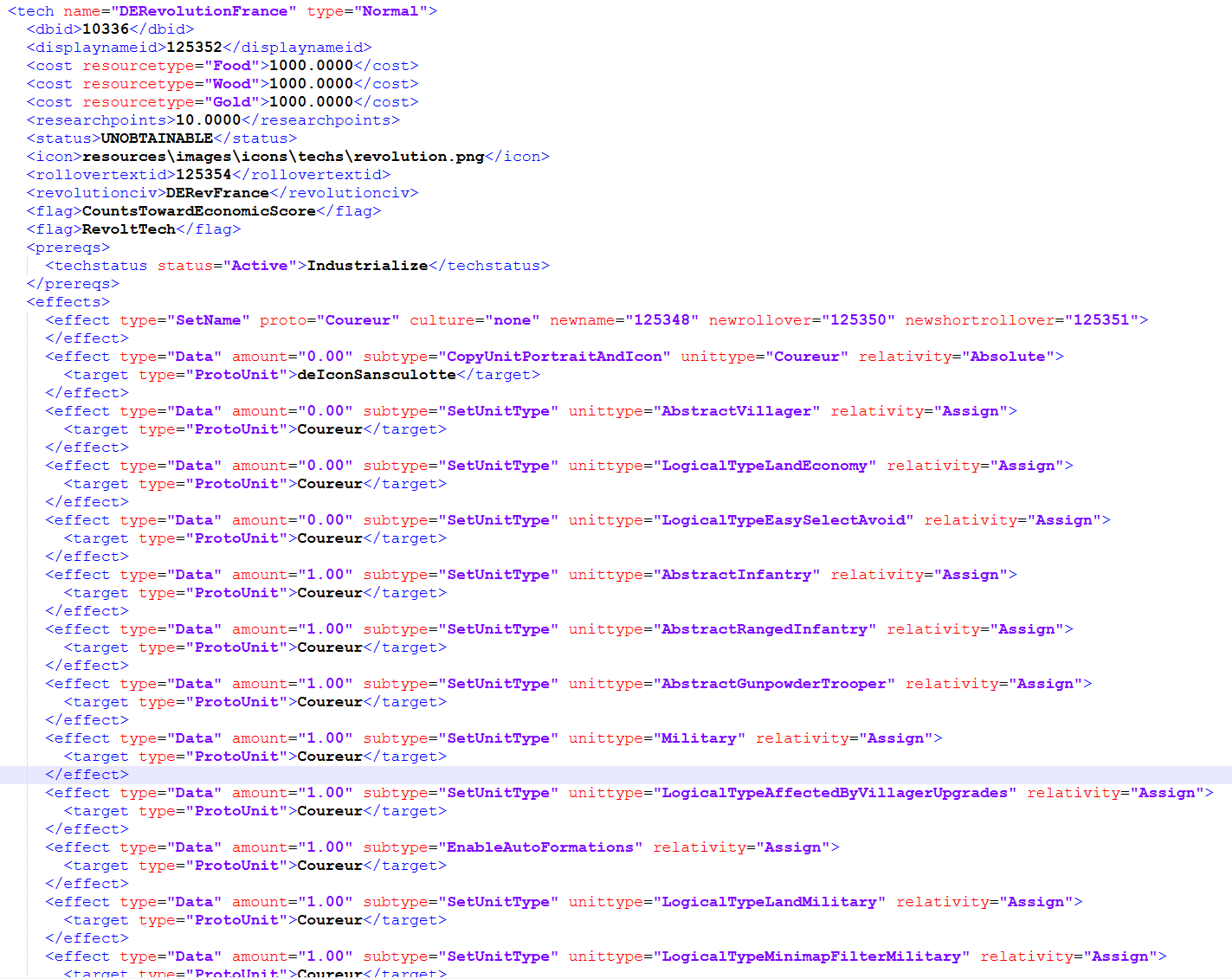The image size is (1232, 979).
Task: Click the closing </prereqs> tag
Action: 73,284
